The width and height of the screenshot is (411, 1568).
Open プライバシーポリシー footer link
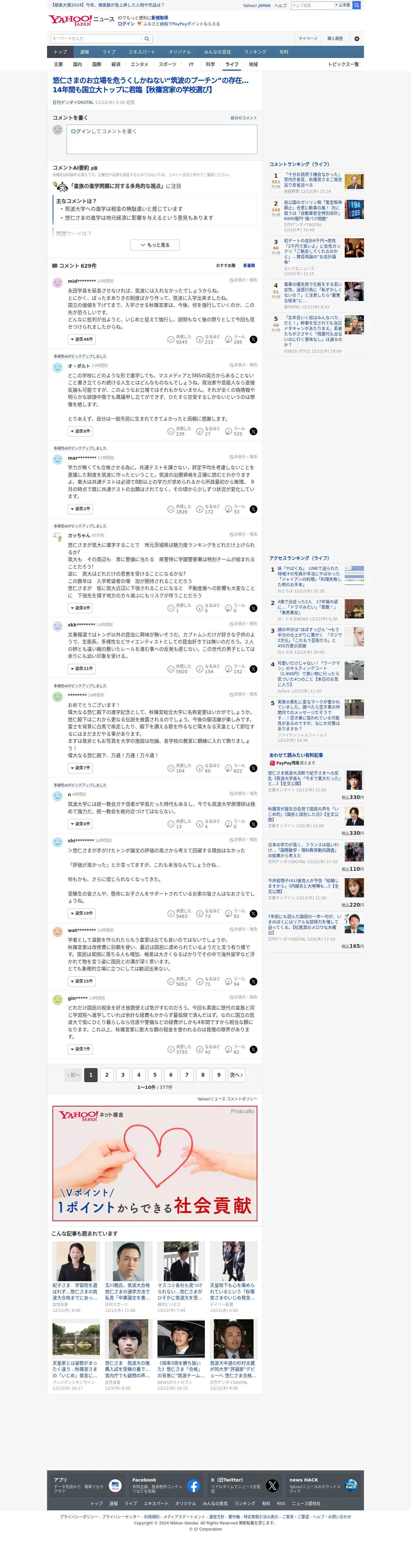(x=78, y=1517)
